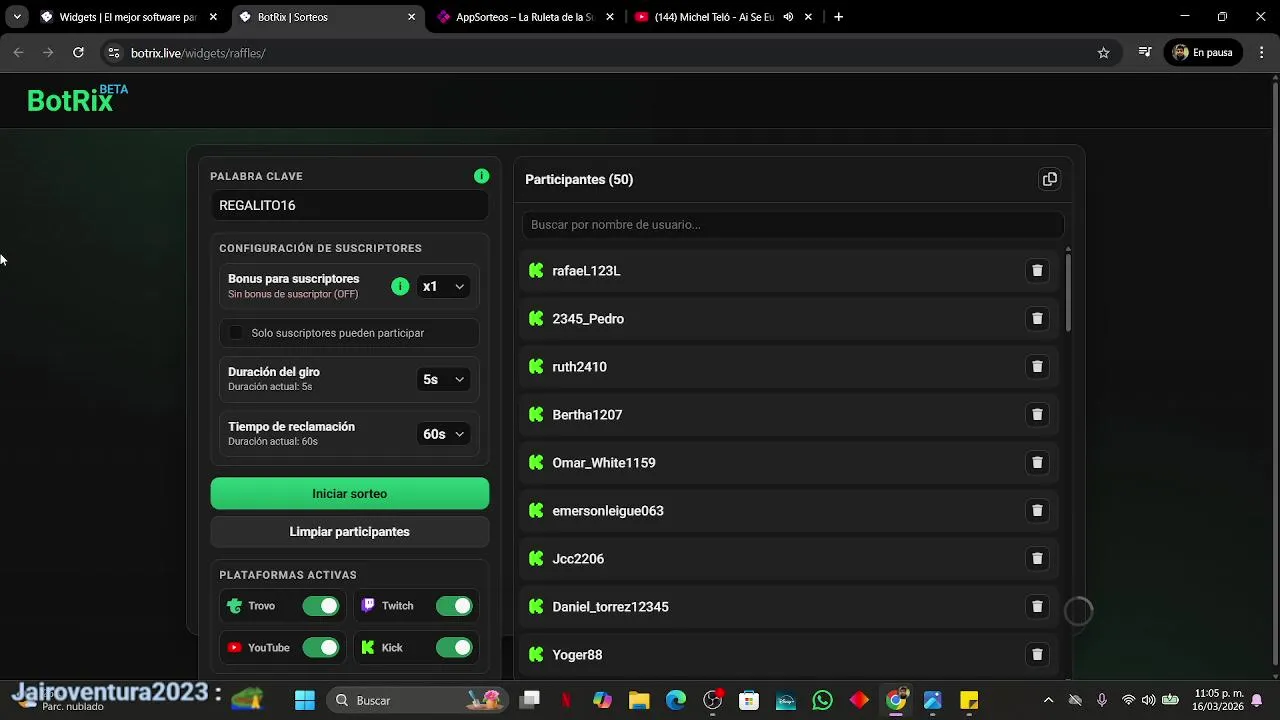Open the subscriber bonus x1 dropdown
This screenshot has height=720, width=1280.
[x=444, y=287]
